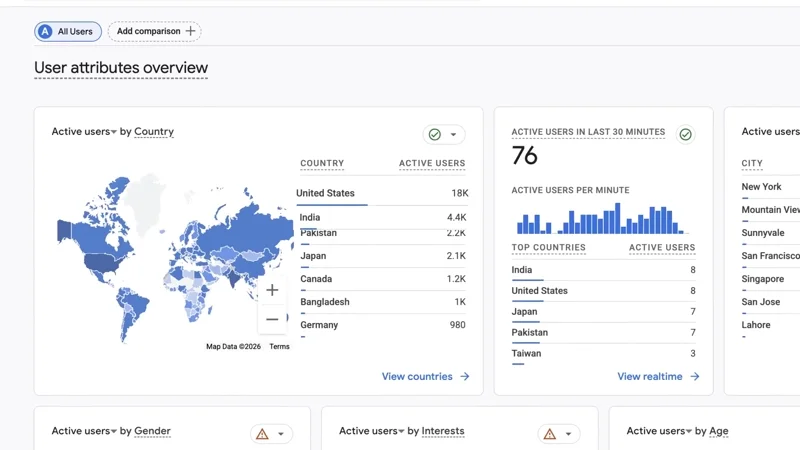800x450 pixels.
Task: Click the Add comparison button
Action: click(x=155, y=31)
